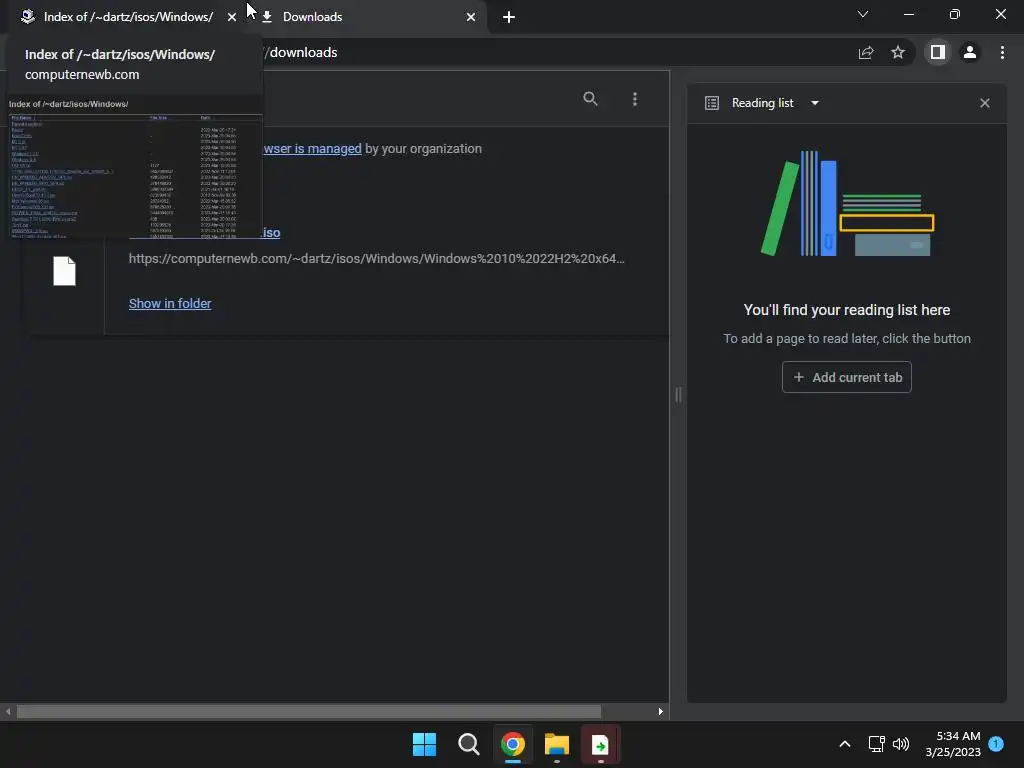Open the notification badge in tray
The image size is (1024, 768).
[x=997, y=744]
